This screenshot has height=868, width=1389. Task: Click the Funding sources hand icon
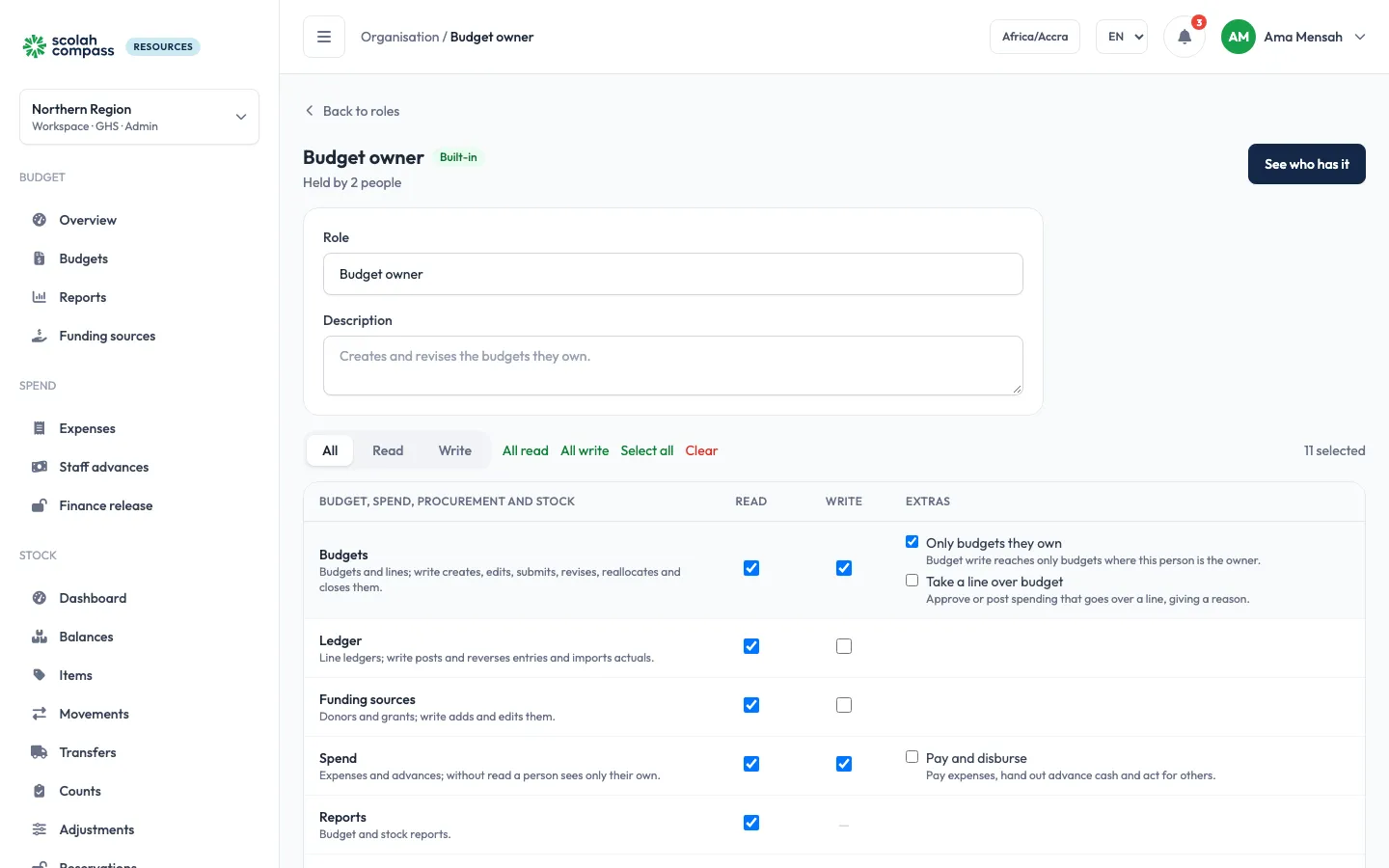click(x=40, y=336)
